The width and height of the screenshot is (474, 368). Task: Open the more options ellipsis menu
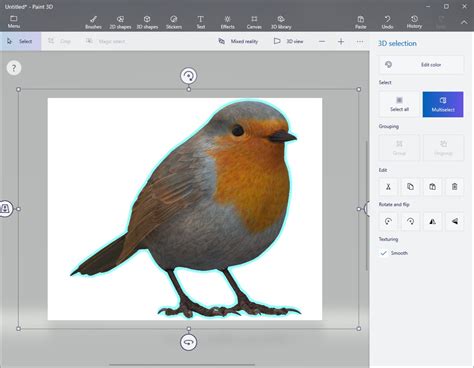click(x=360, y=42)
